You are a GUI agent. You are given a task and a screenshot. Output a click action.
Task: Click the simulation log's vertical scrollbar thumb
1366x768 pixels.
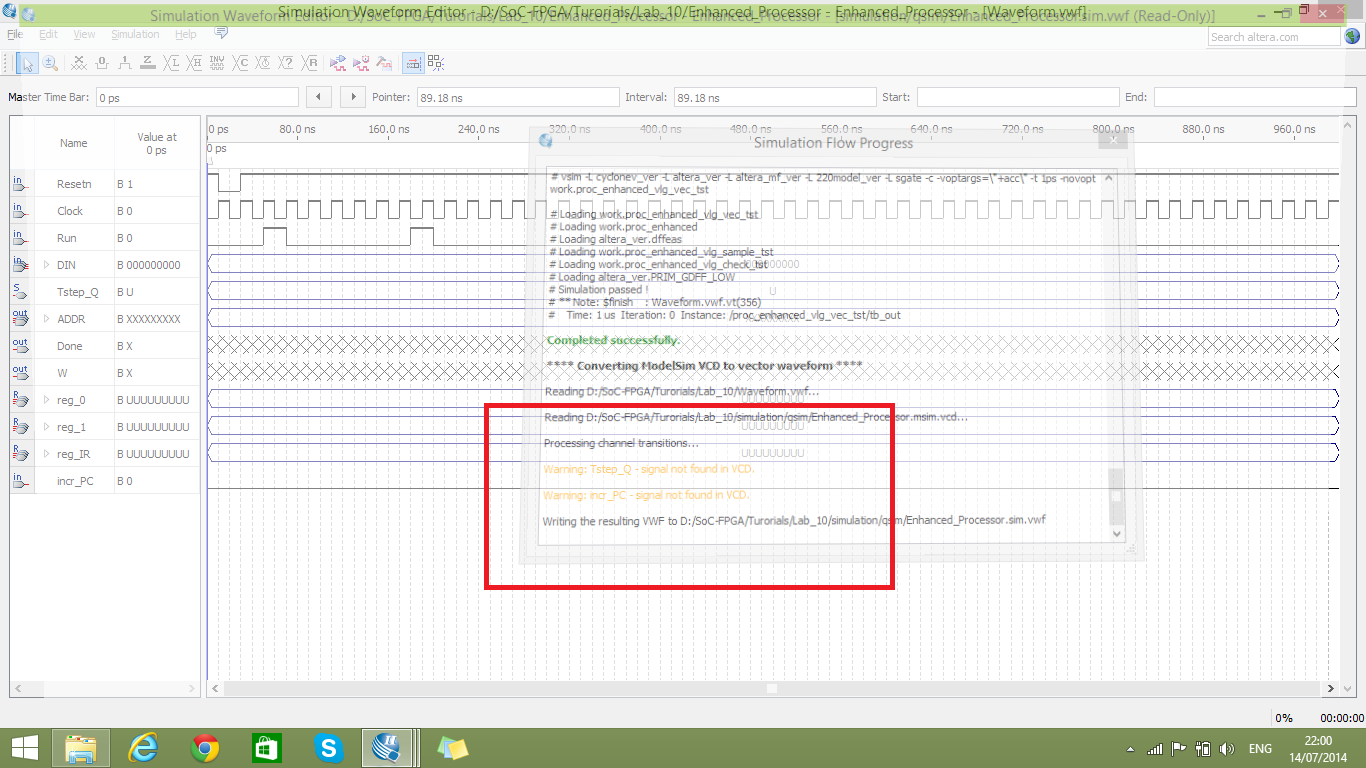click(x=1117, y=496)
